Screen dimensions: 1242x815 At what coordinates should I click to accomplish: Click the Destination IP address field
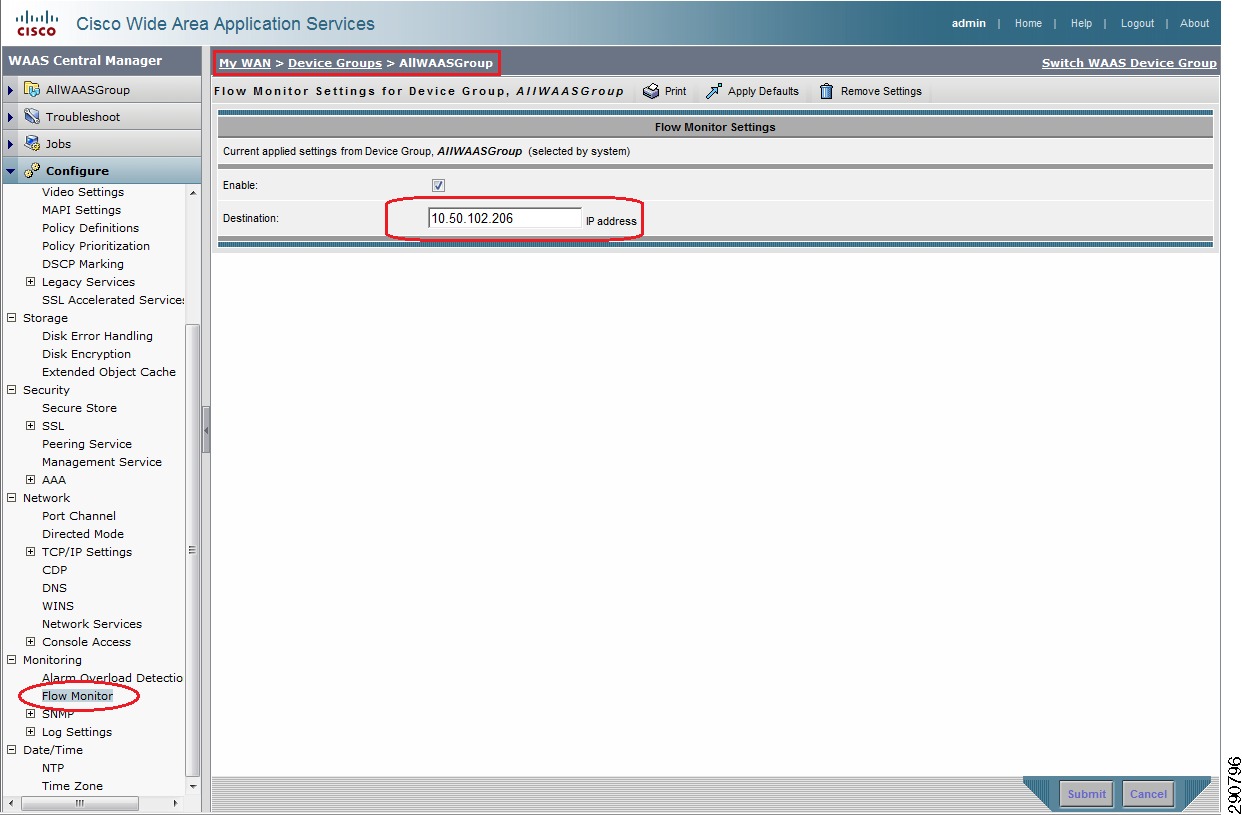click(504, 218)
